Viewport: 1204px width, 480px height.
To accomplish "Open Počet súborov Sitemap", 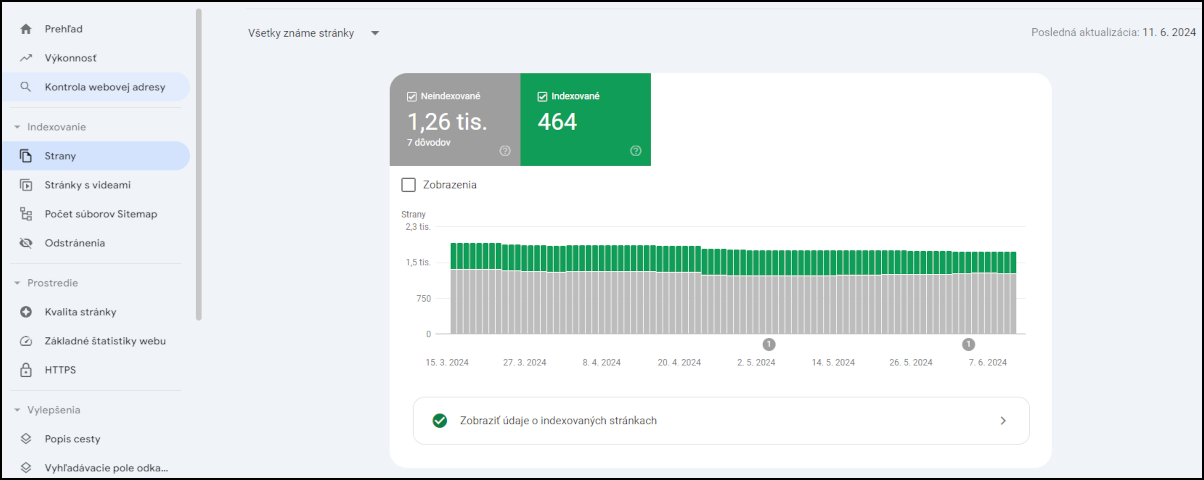I will (95, 214).
